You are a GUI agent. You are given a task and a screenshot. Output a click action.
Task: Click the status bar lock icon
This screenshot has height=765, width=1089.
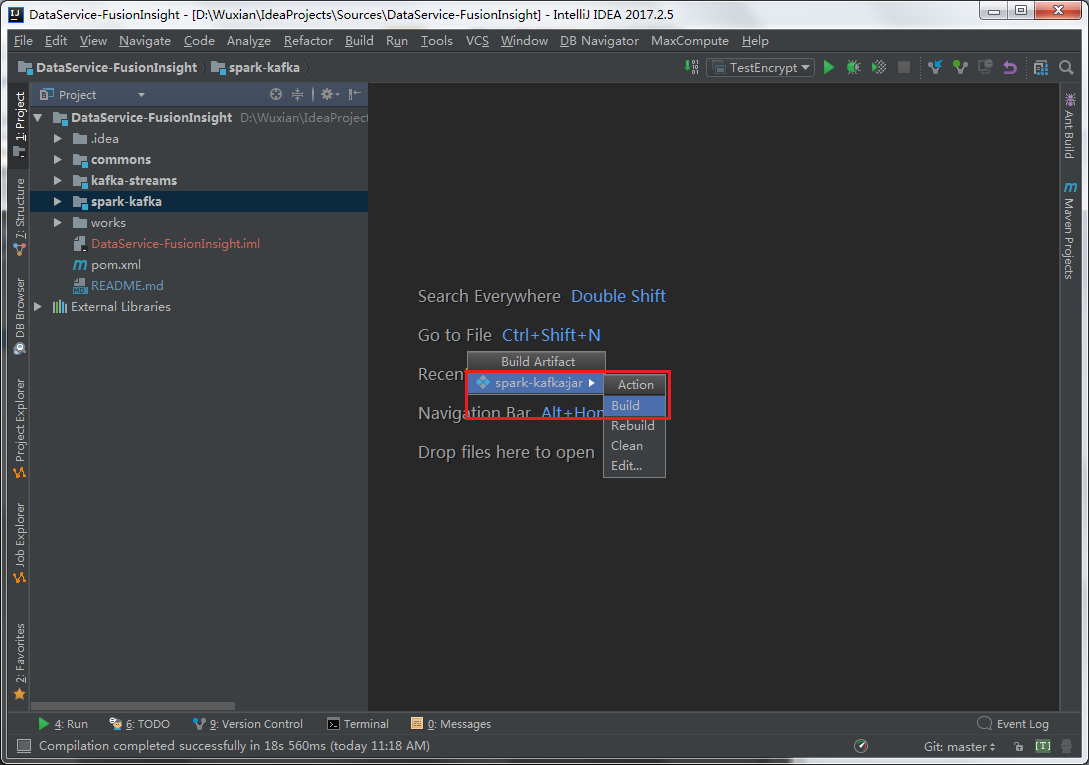click(x=1018, y=746)
